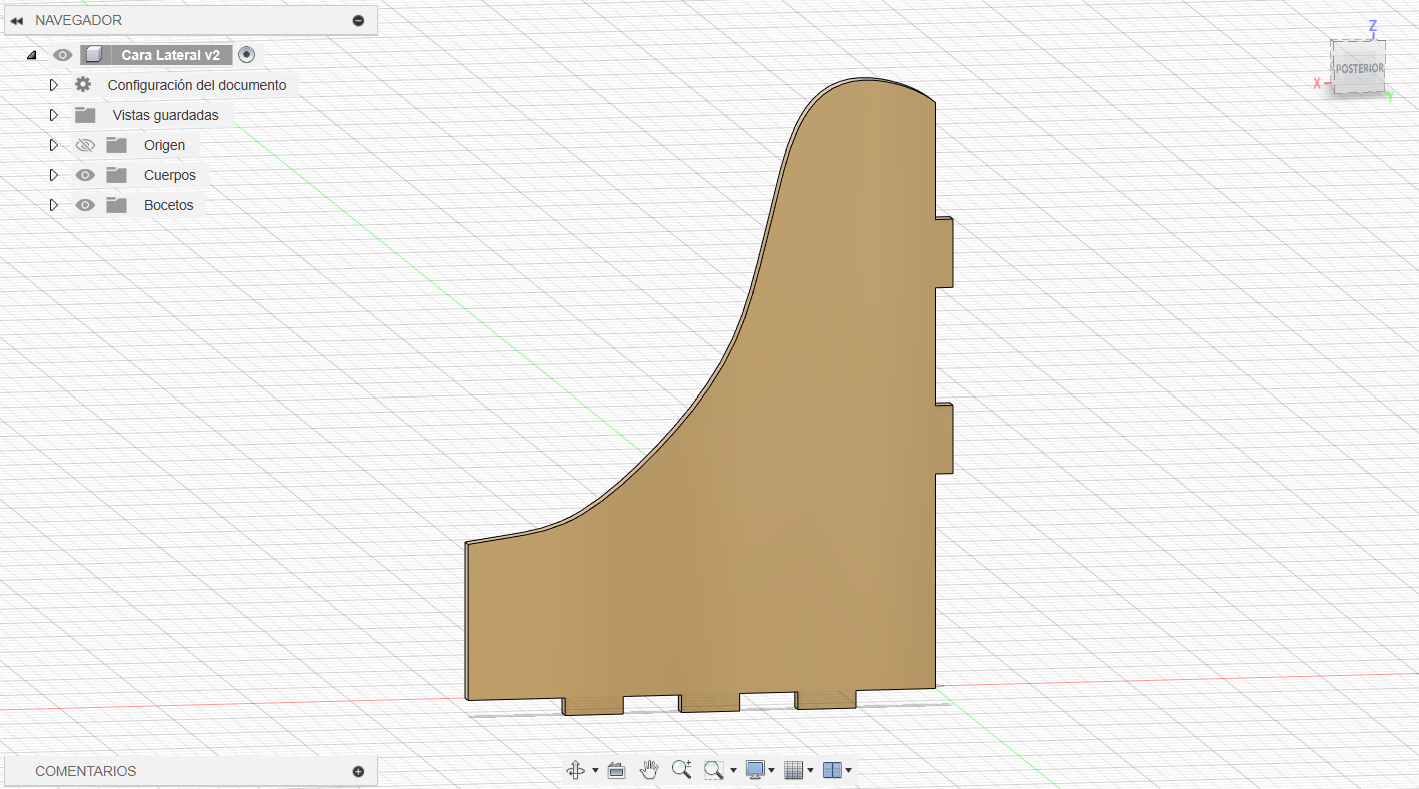
Task: Expand the Display Settings dropdown arrow
Action: click(x=772, y=771)
